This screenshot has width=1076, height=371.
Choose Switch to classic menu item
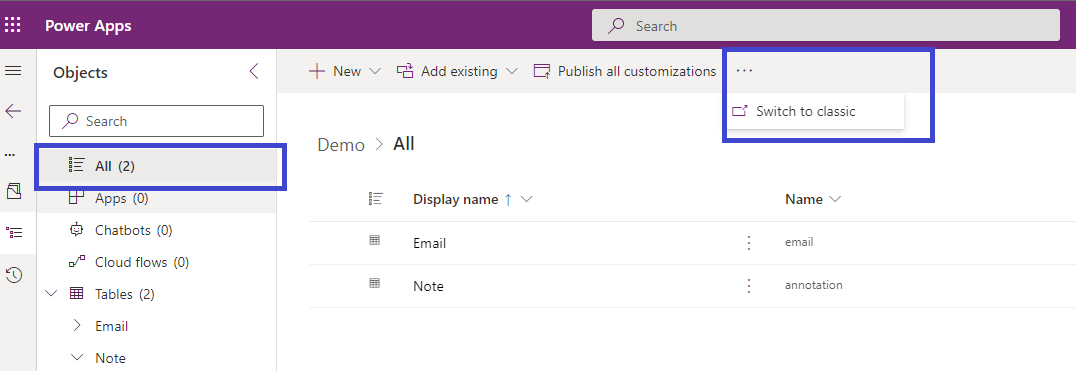[815, 111]
